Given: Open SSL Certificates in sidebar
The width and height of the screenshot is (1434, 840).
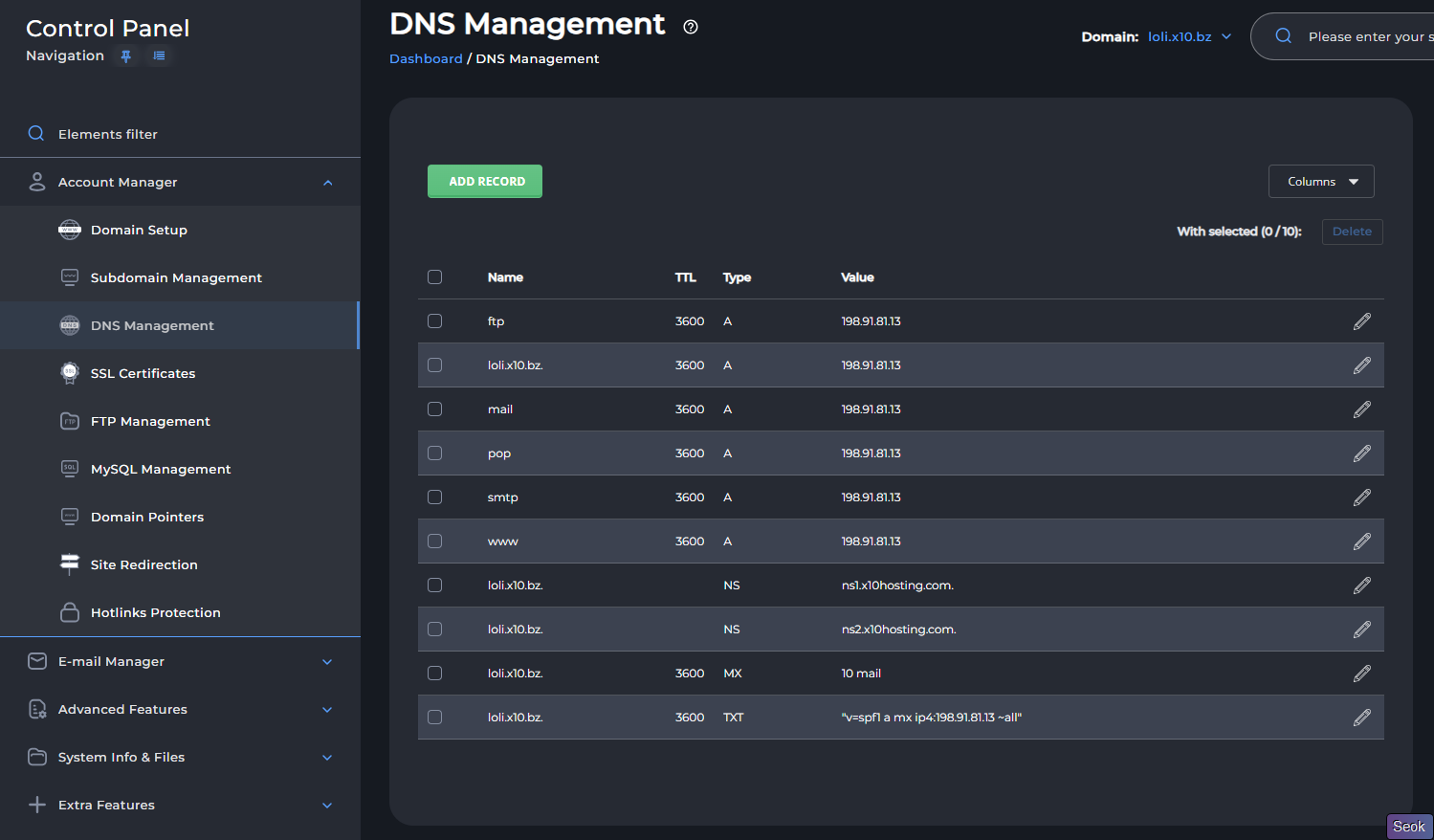Looking at the screenshot, I should pyautogui.click(x=143, y=374).
